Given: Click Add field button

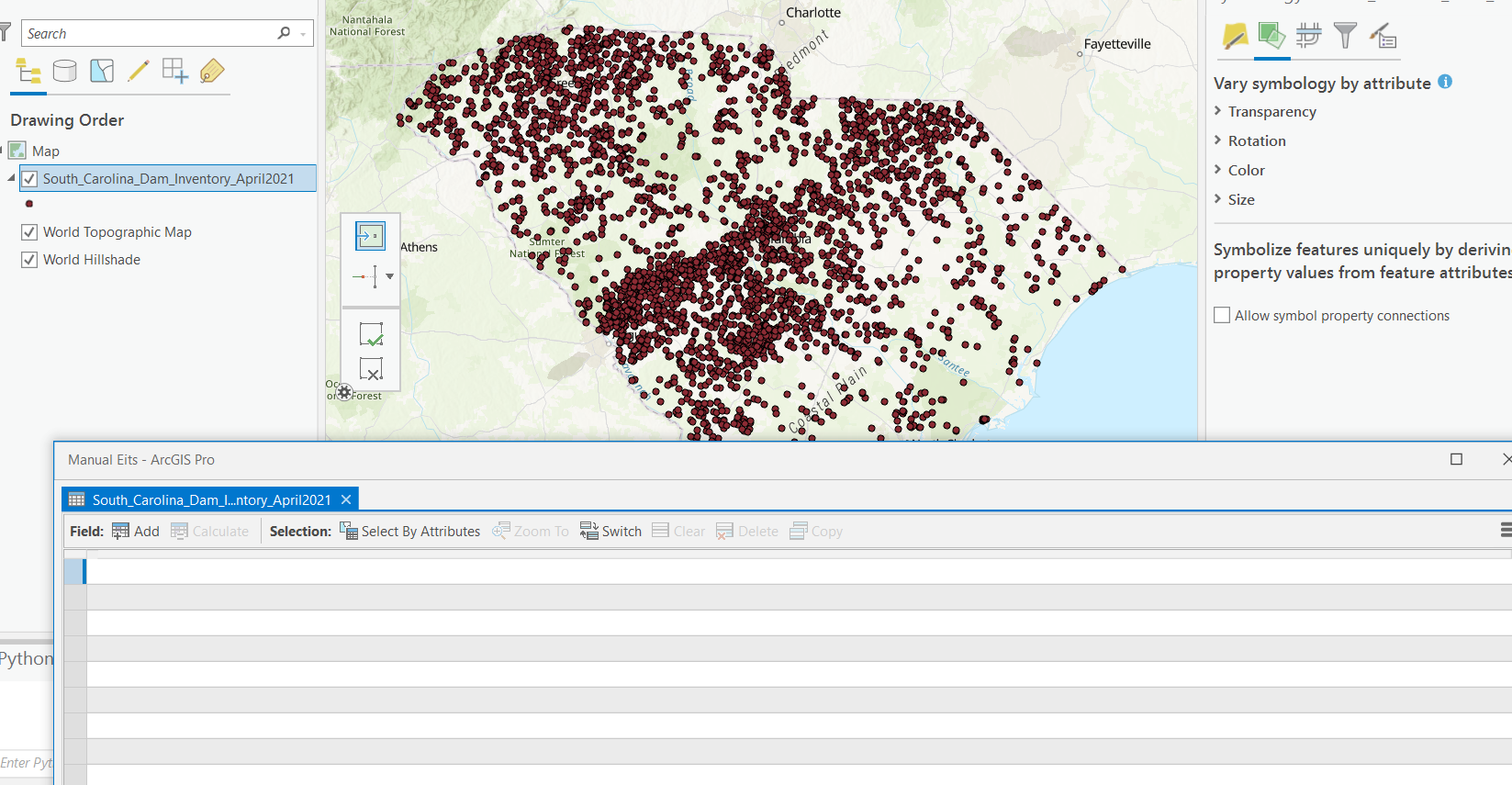Looking at the screenshot, I should [136, 531].
